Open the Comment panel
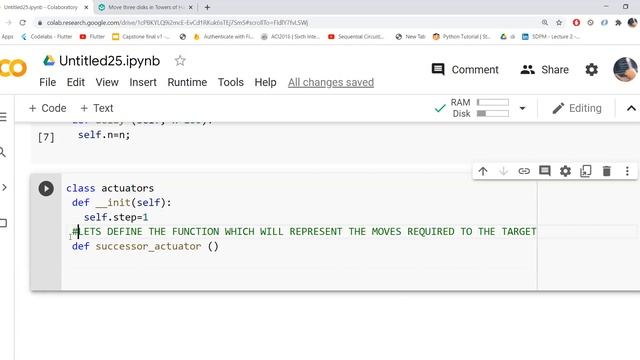This screenshot has width=640, height=360. [x=465, y=70]
